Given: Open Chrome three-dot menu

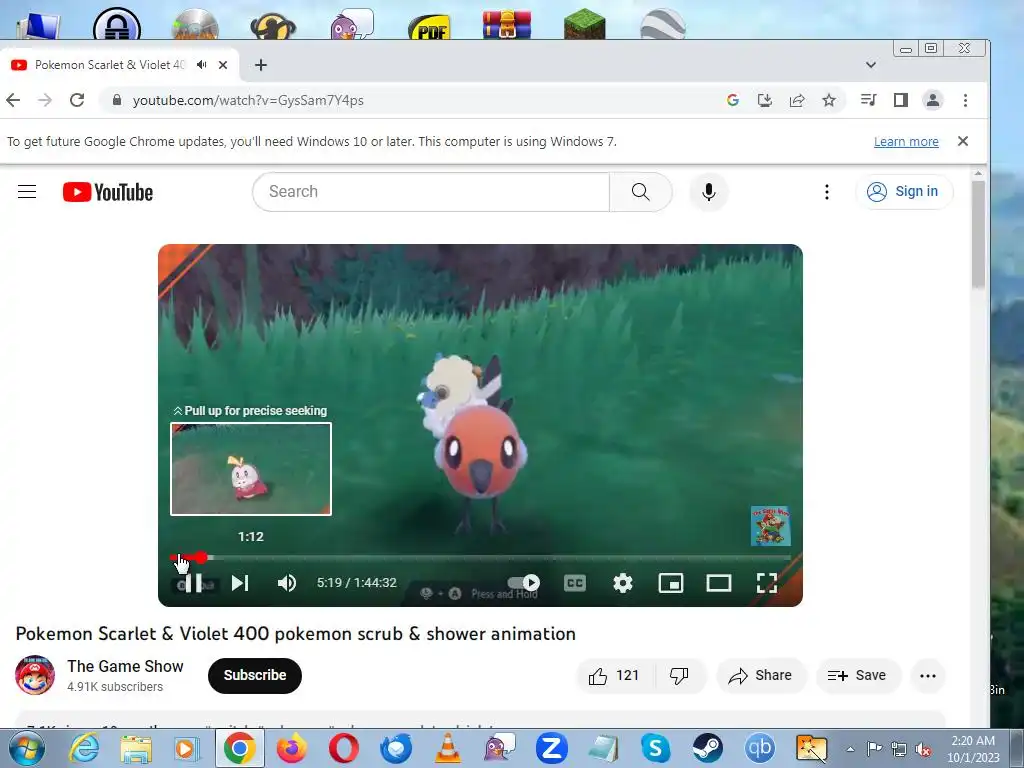Looking at the screenshot, I should click(x=965, y=100).
